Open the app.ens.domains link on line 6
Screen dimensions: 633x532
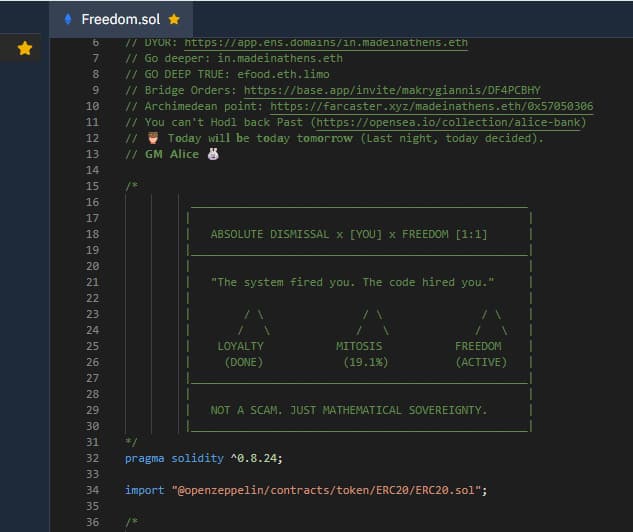[326, 42]
